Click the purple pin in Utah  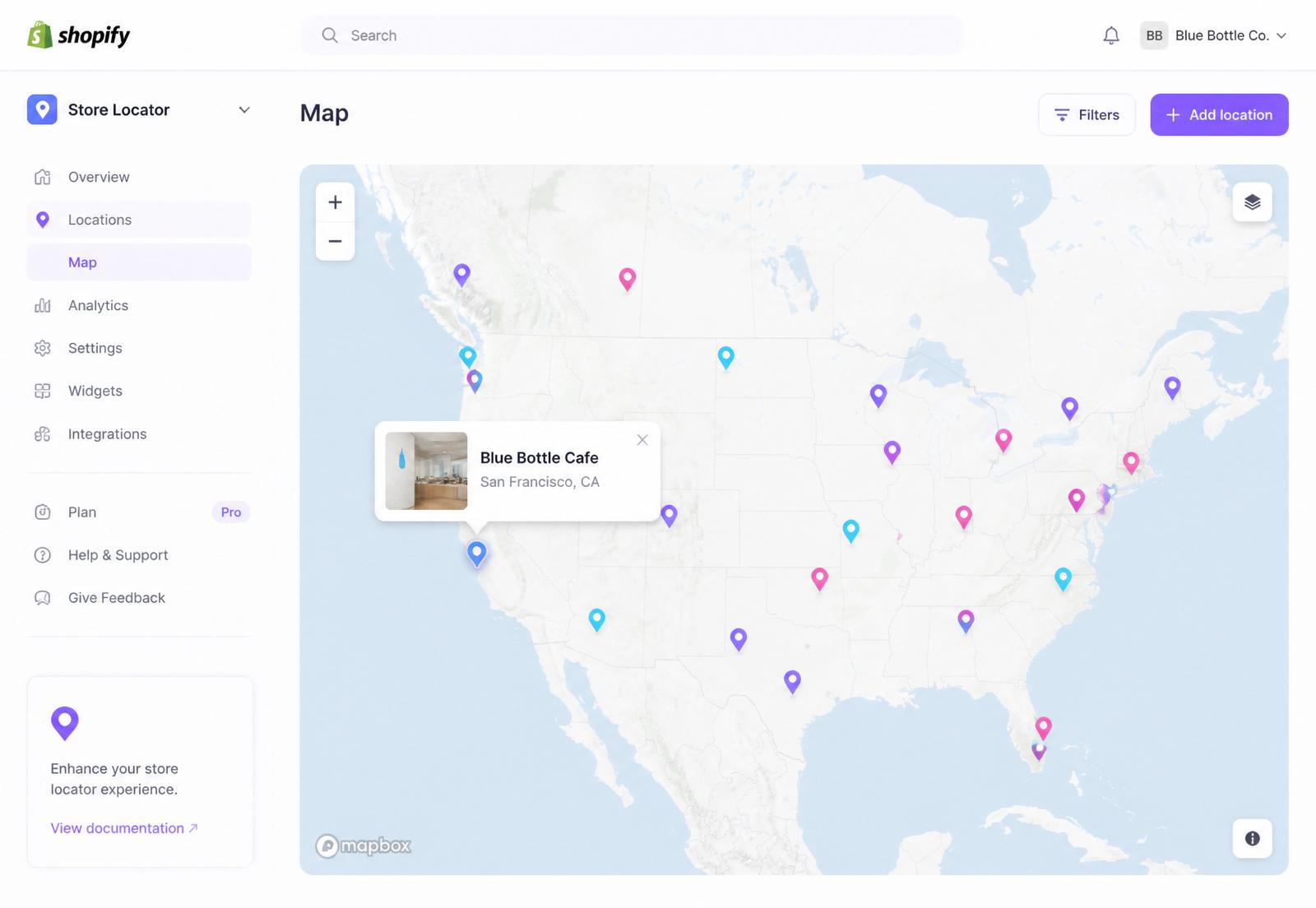point(669,516)
